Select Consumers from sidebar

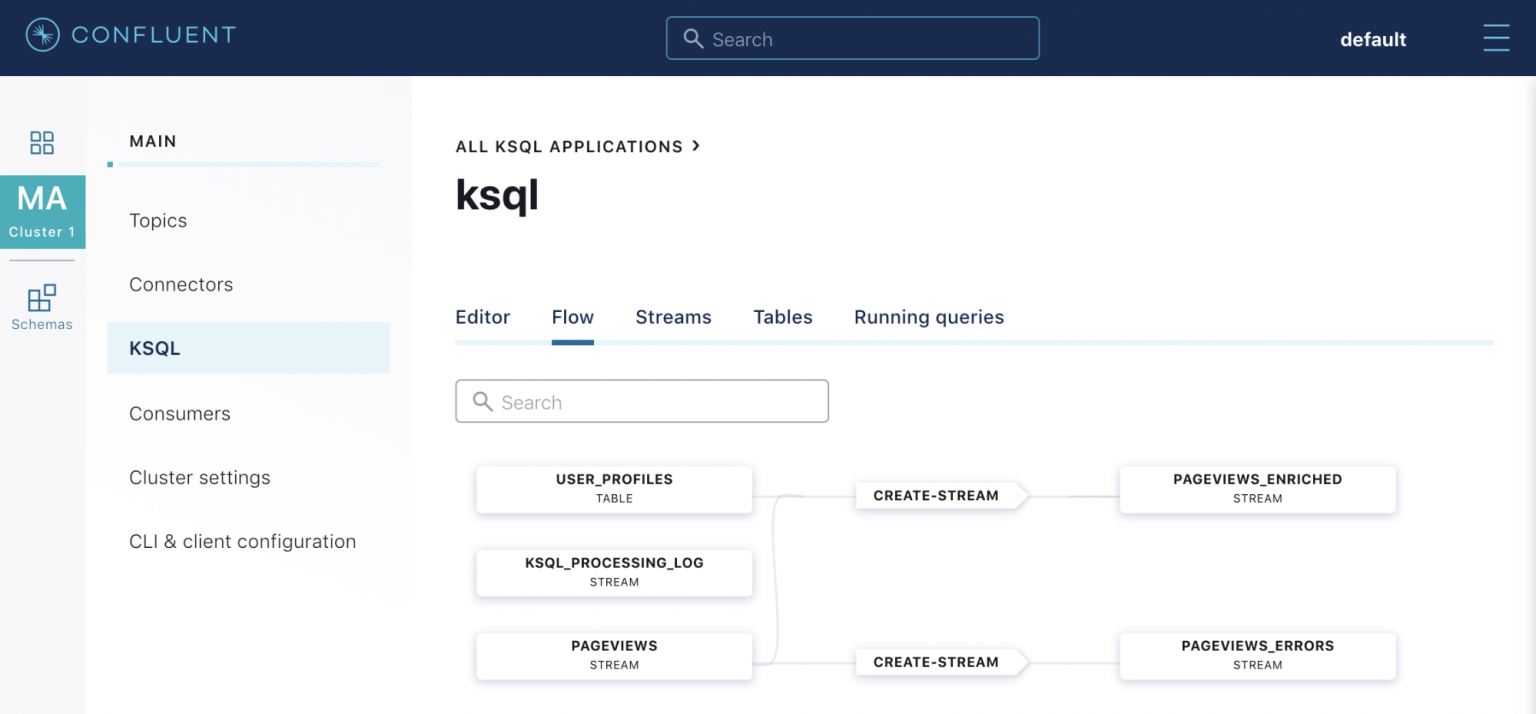180,413
